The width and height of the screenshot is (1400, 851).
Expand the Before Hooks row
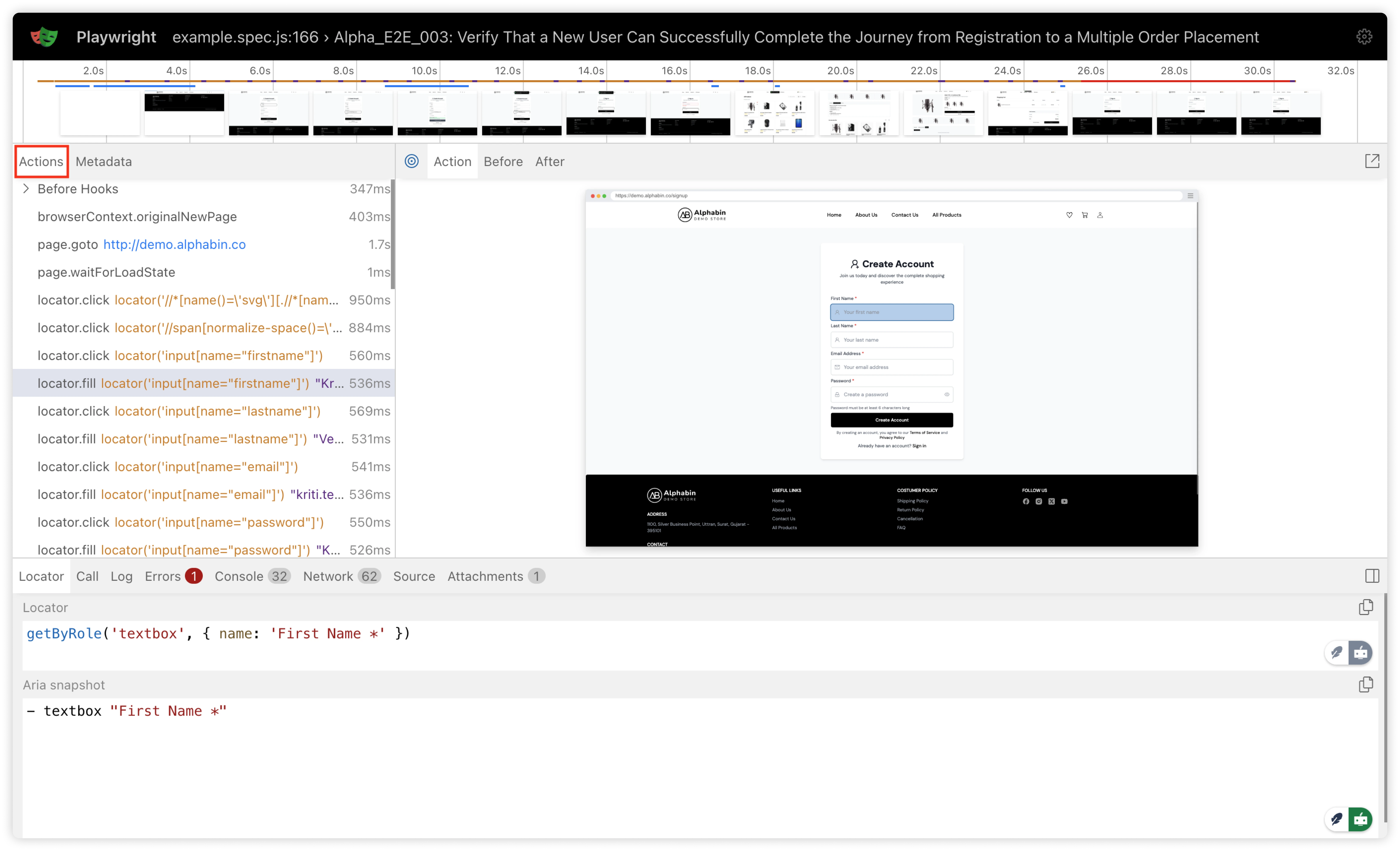26,189
